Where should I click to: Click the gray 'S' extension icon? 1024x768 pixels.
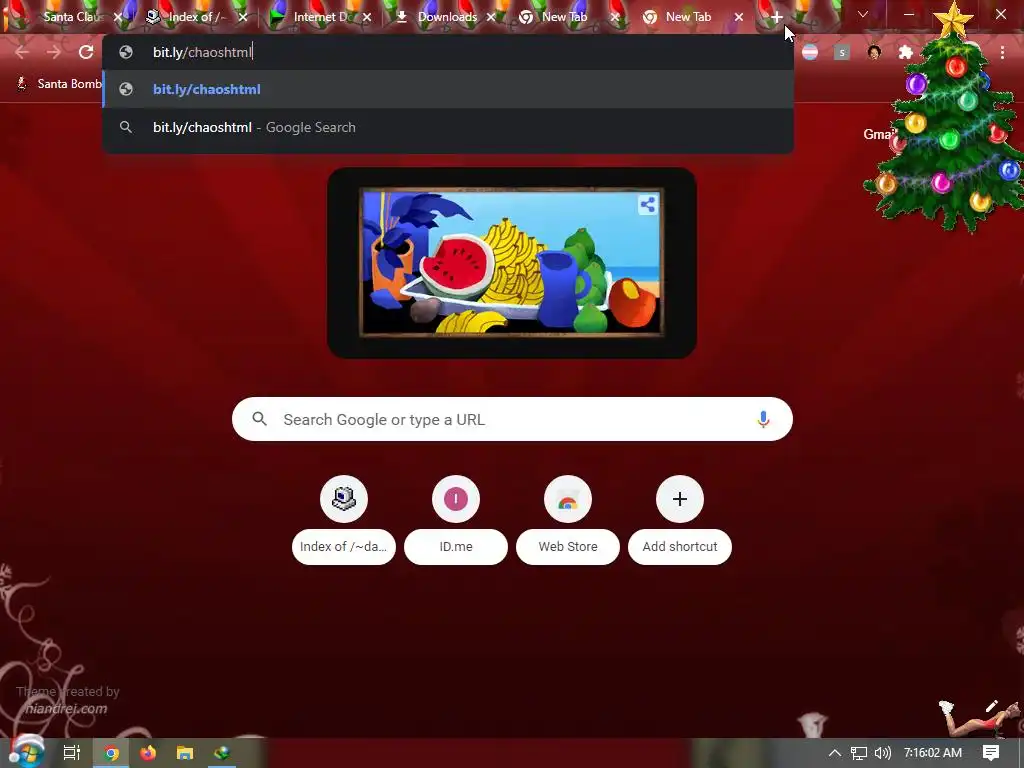coord(842,52)
